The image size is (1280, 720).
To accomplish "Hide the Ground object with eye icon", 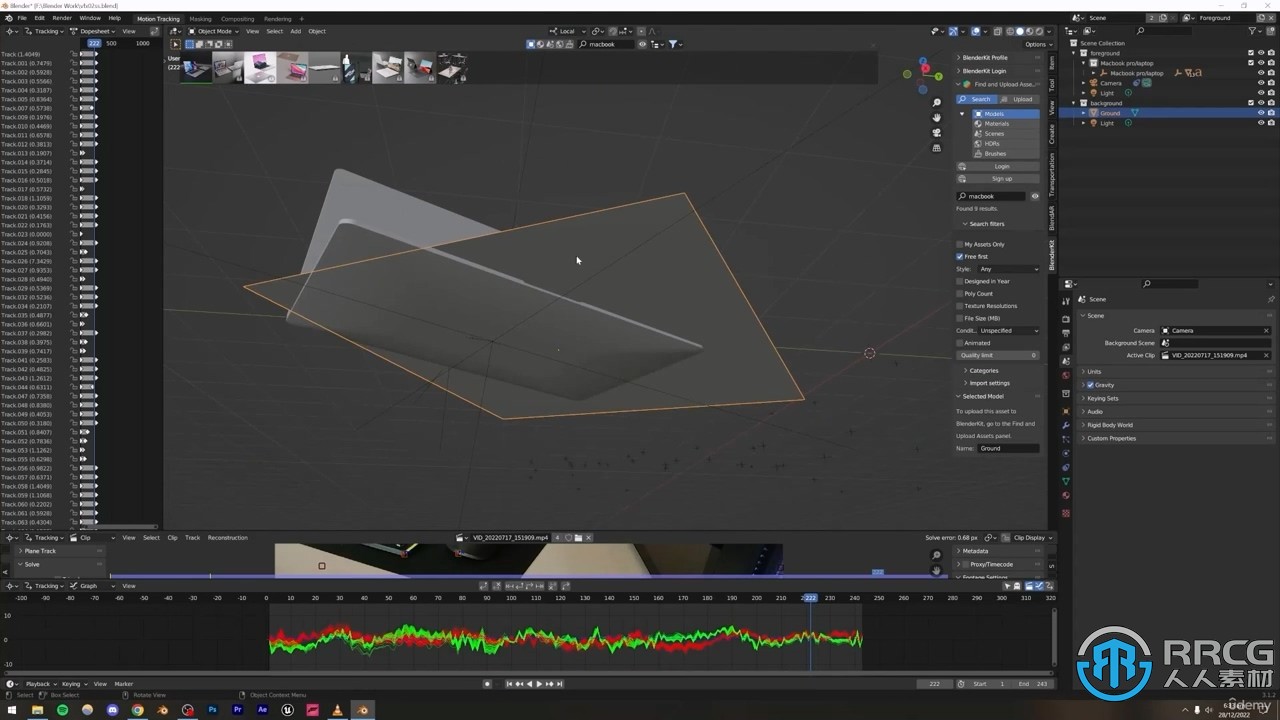I will pyautogui.click(x=1260, y=113).
